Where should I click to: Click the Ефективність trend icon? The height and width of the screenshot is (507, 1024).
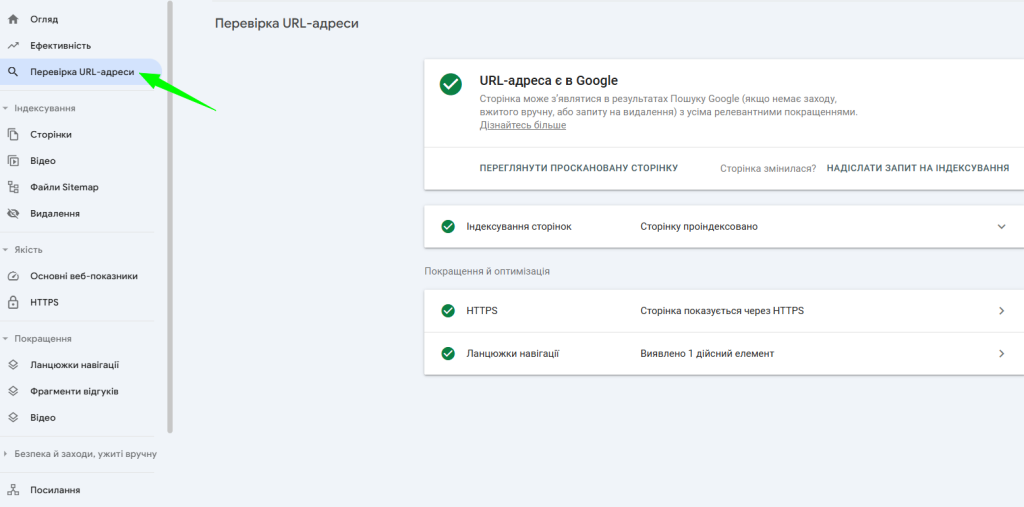13,45
